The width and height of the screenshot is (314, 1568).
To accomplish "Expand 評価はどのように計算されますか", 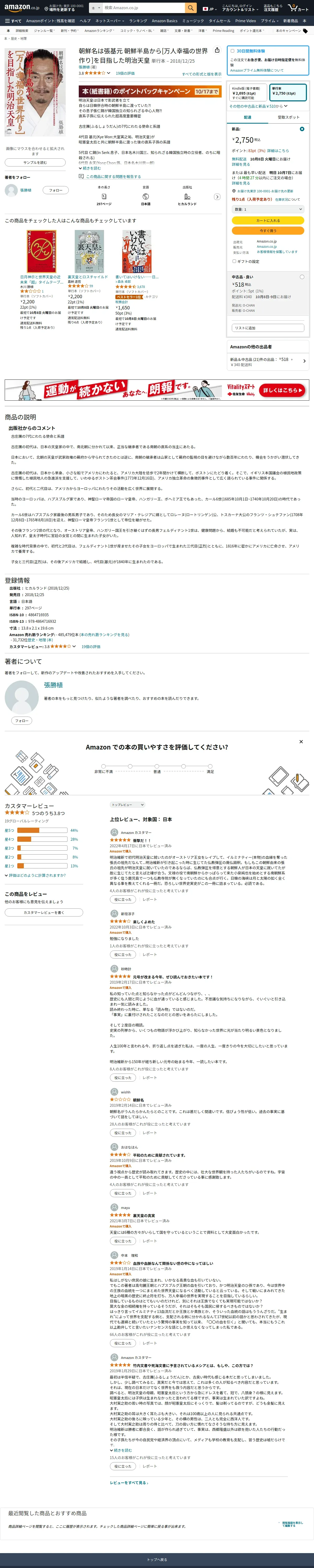I will coord(35,875).
